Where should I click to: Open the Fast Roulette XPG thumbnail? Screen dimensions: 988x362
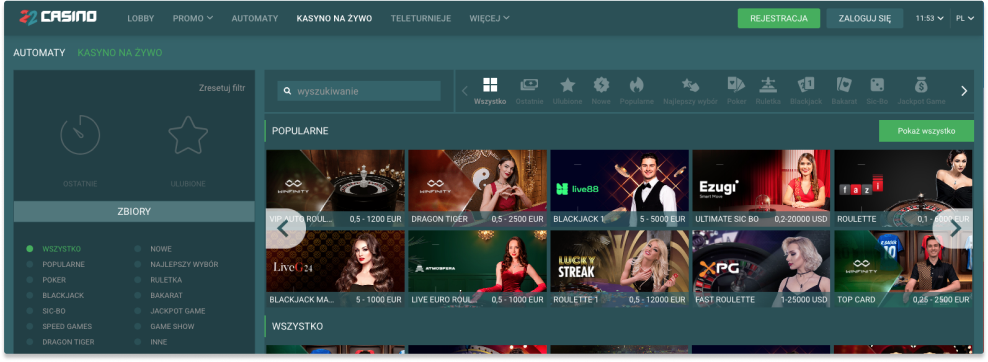coord(761,269)
